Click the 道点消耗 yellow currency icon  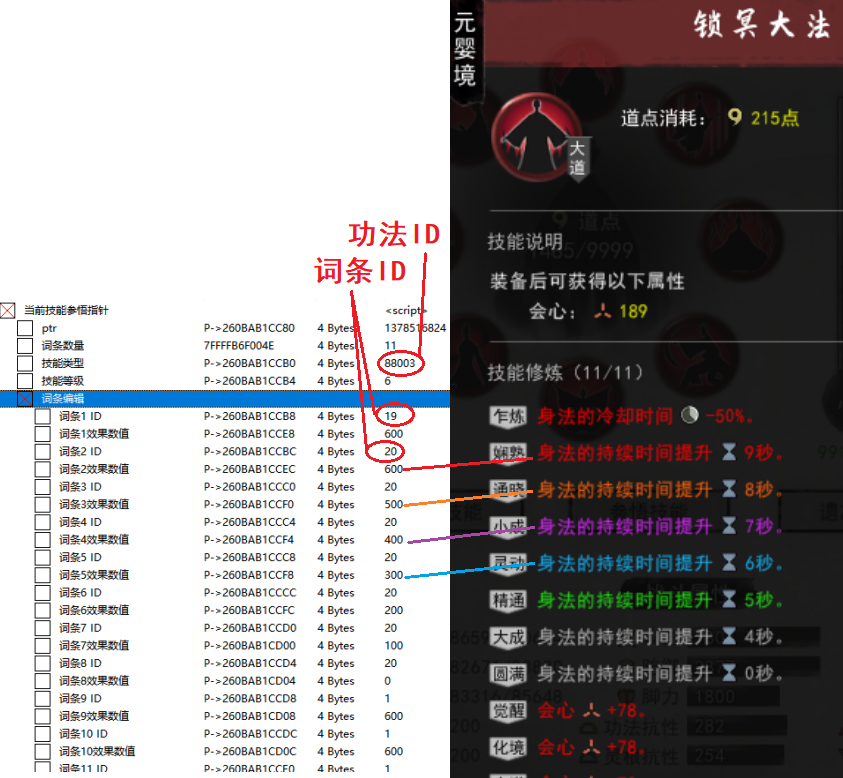pos(735,118)
